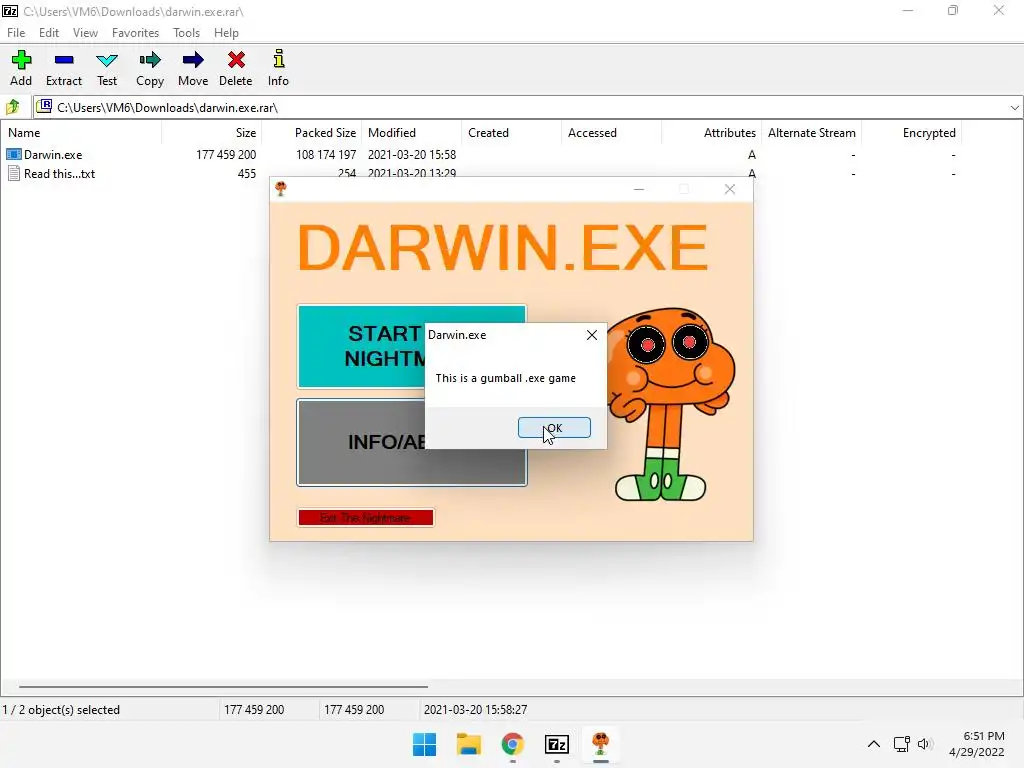Image resolution: width=1024 pixels, height=768 pixels.
Task: Open volume speaker tray icon
Action: point(925,744)
